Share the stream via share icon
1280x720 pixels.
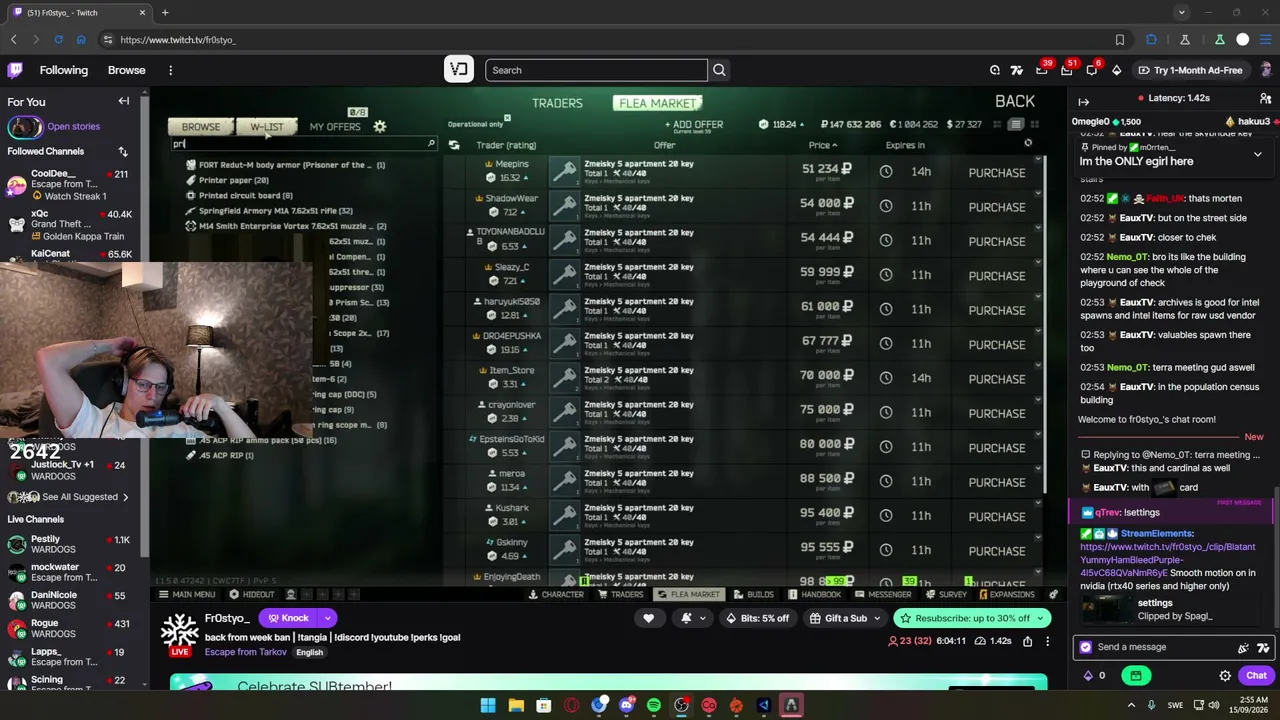tap(1027, 641)
